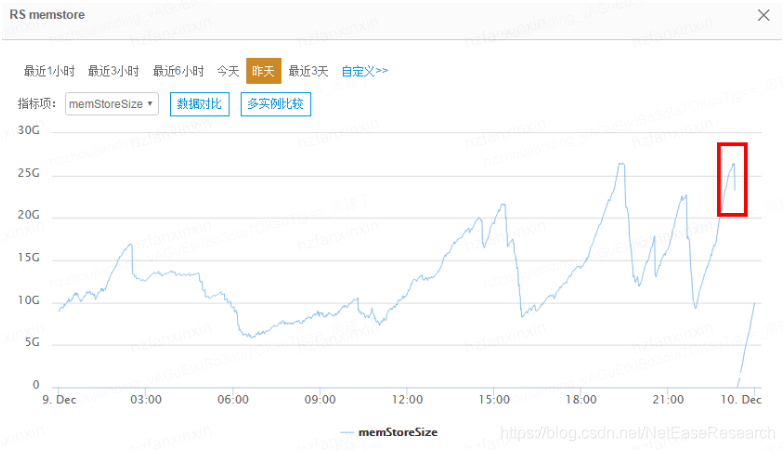The width and height of the screenshot is (784, 451).
Task: Switch to the 最近3天 time range
Action: click(308, 71)
